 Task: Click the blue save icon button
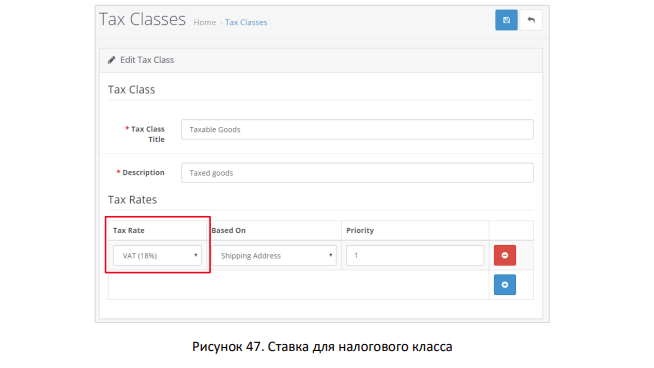[x=506, y=20]
